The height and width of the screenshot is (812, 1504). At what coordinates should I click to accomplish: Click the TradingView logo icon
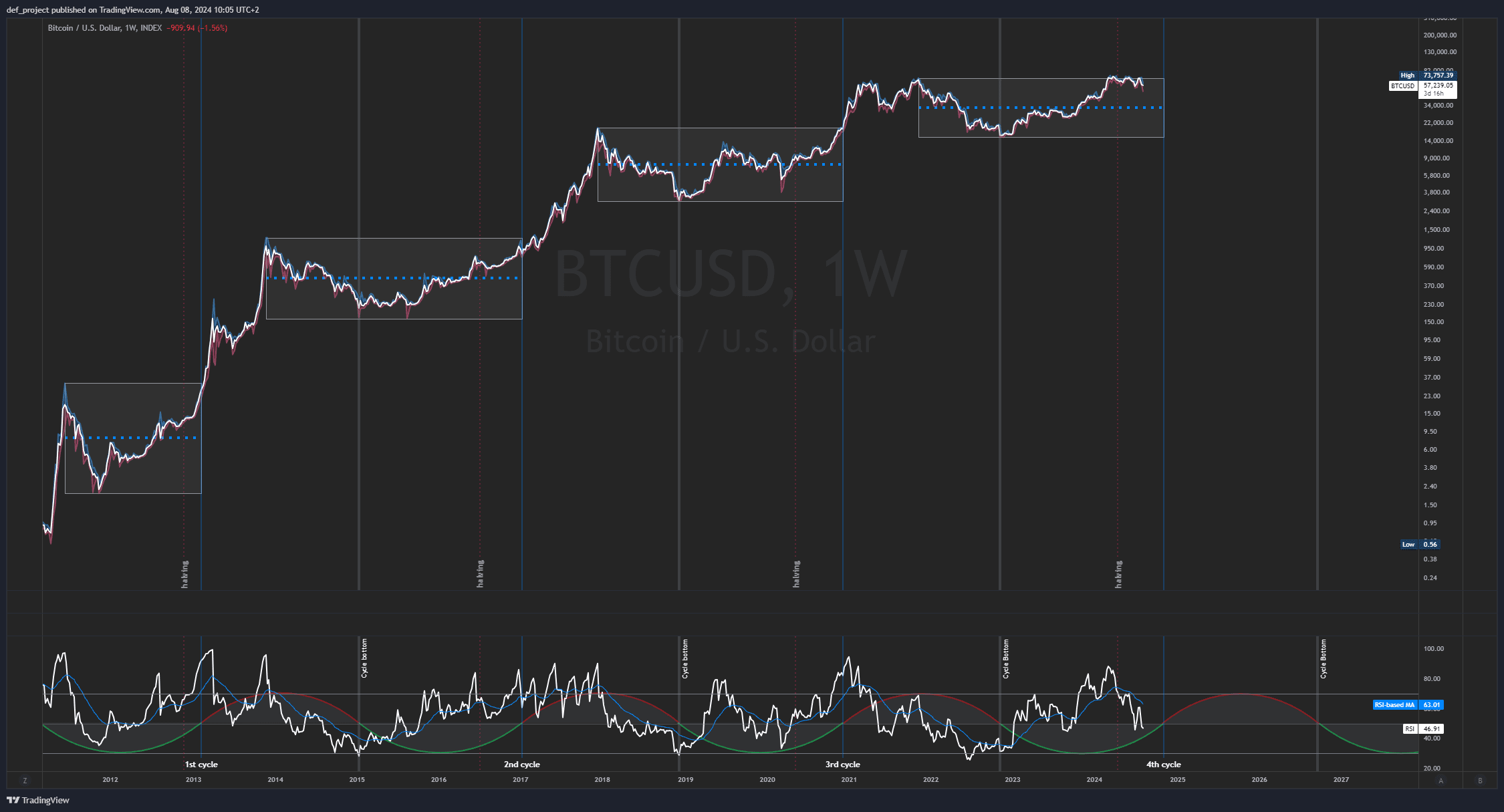tap(13, 800)
